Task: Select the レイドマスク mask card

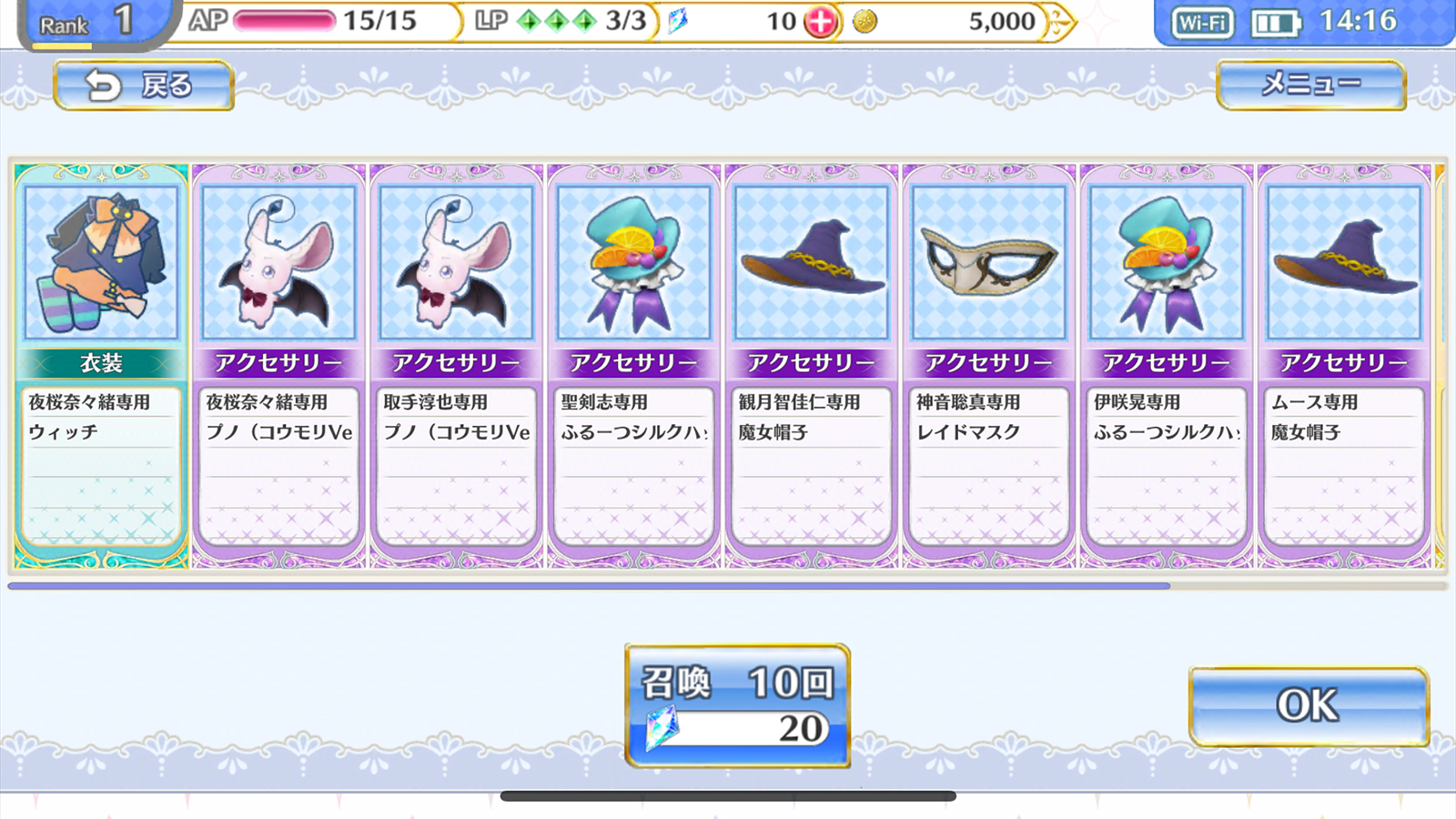Action: pos(988,366)
